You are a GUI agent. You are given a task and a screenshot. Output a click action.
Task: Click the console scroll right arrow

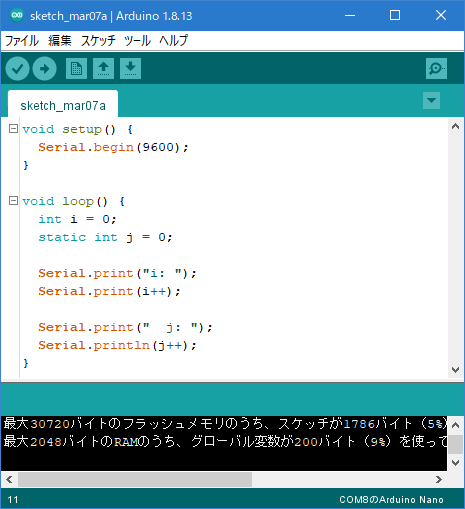coord(439,480)
